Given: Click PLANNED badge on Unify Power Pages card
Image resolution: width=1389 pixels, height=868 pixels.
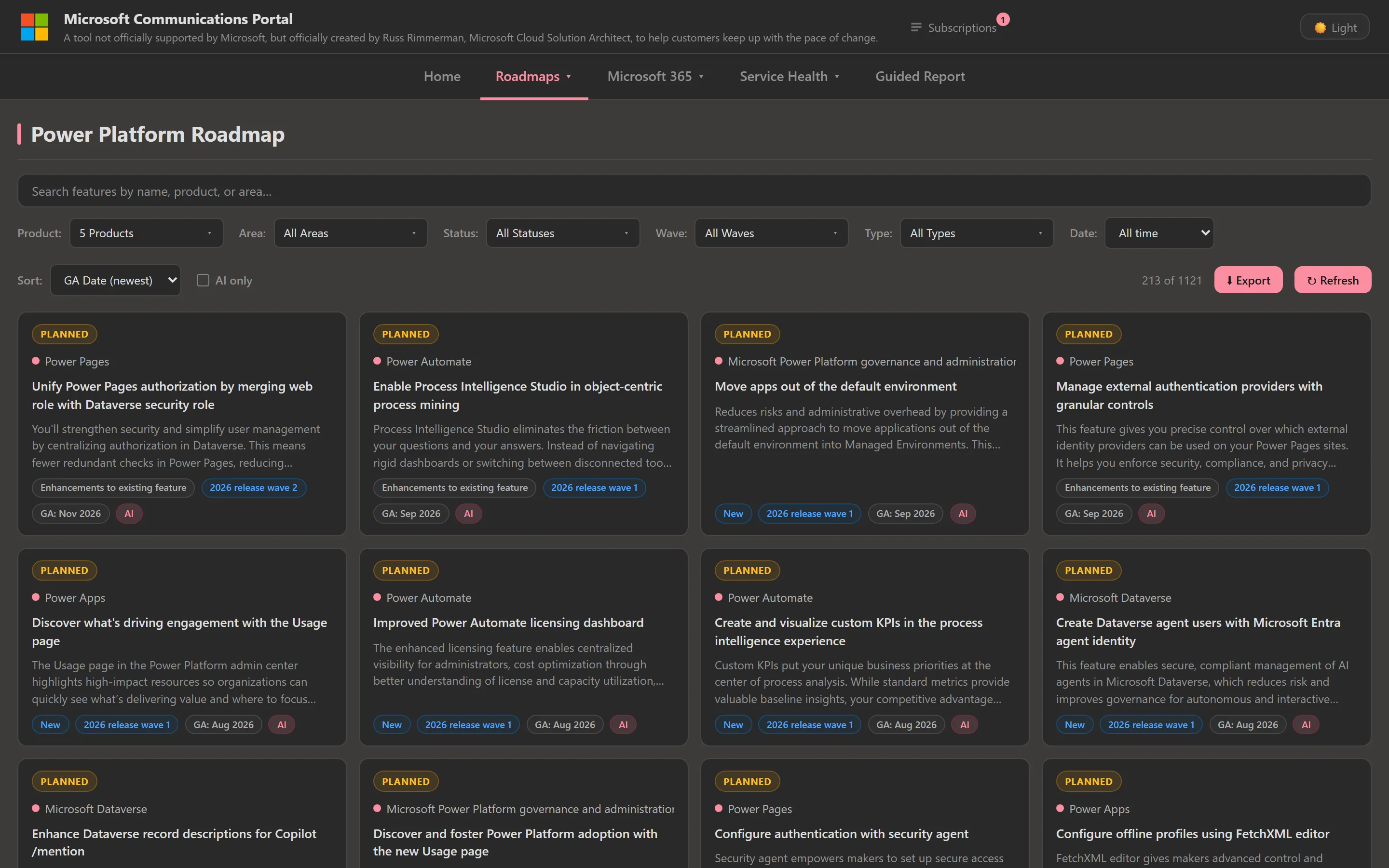Looking at the screenshot, I should click(x=64, y=334).
